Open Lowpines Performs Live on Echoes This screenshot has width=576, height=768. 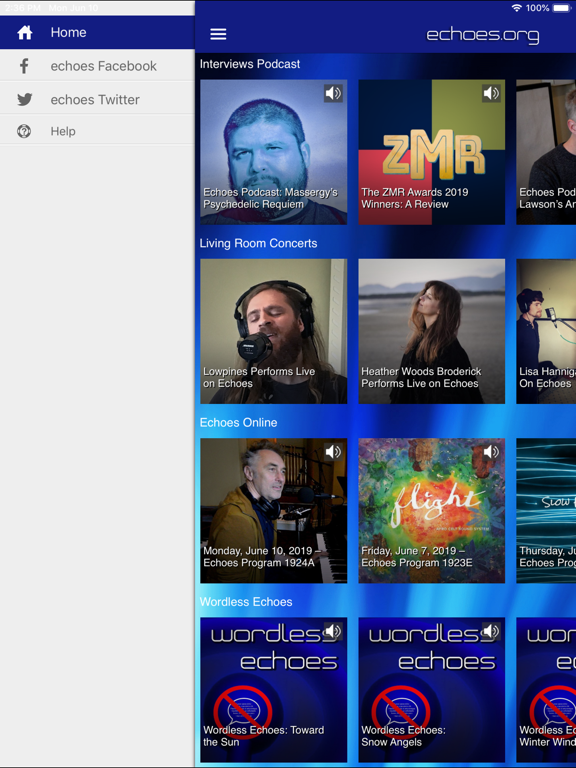pyautogui.click(x=274, y=331)
